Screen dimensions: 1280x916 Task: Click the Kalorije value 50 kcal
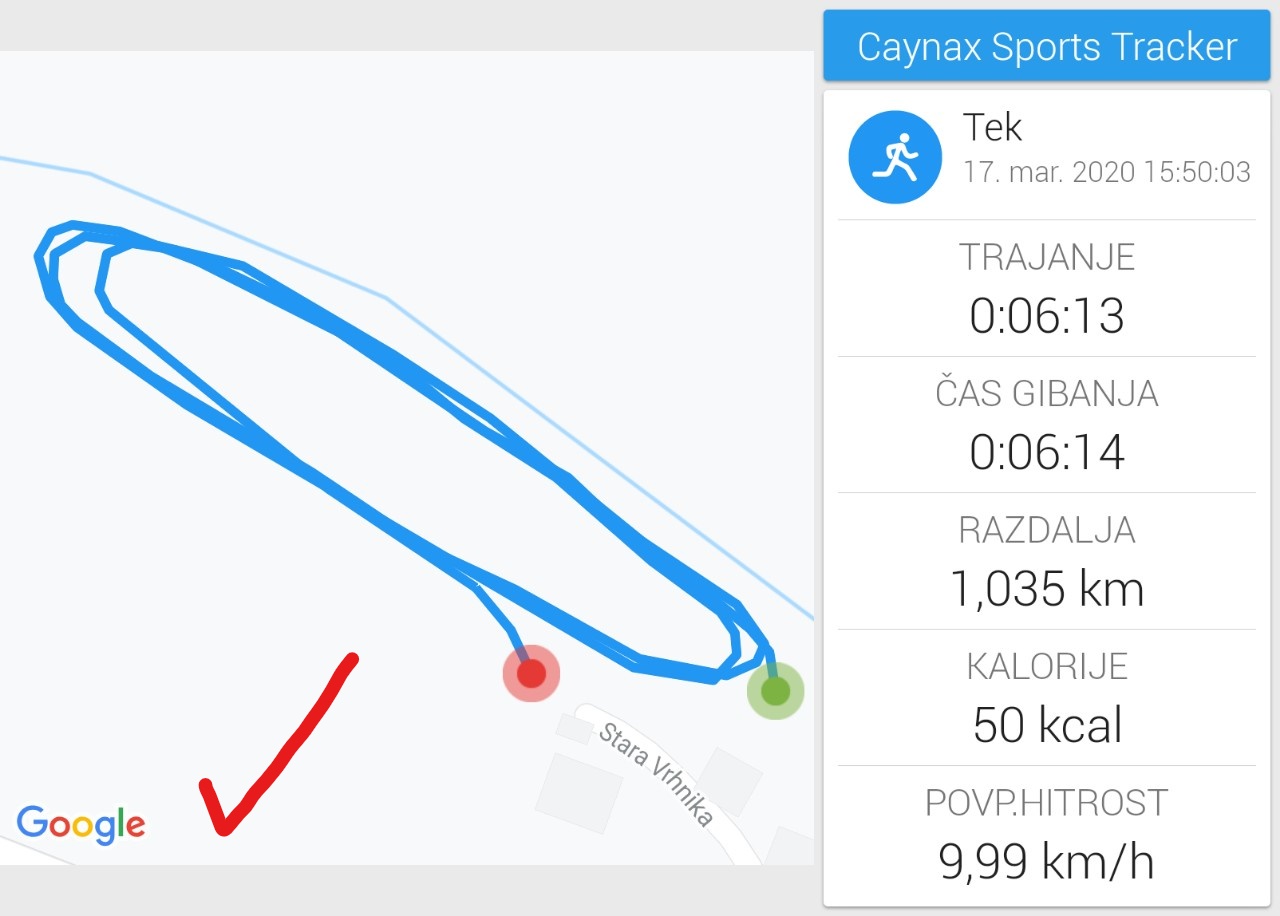point(1047,725)
